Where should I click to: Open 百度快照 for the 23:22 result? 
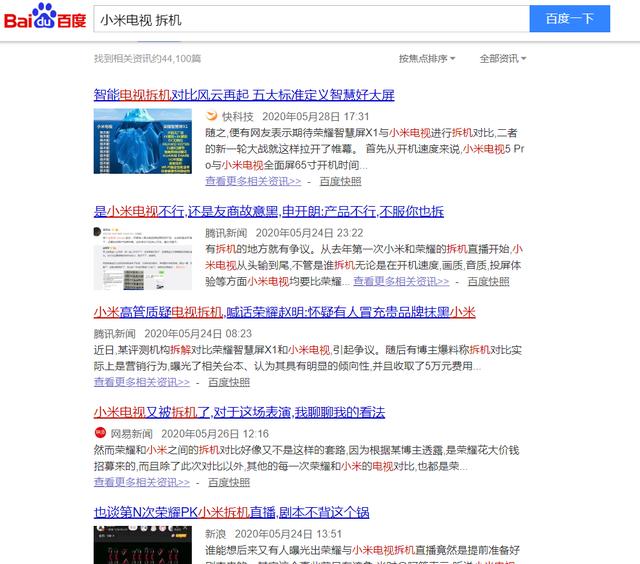point(488,281)
